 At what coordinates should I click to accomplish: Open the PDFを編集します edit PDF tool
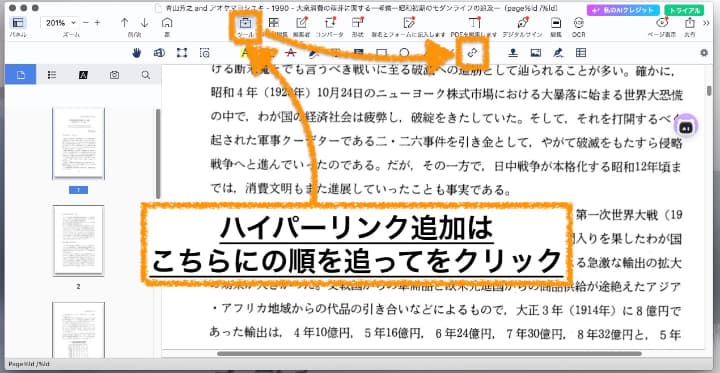click(475, 26)
